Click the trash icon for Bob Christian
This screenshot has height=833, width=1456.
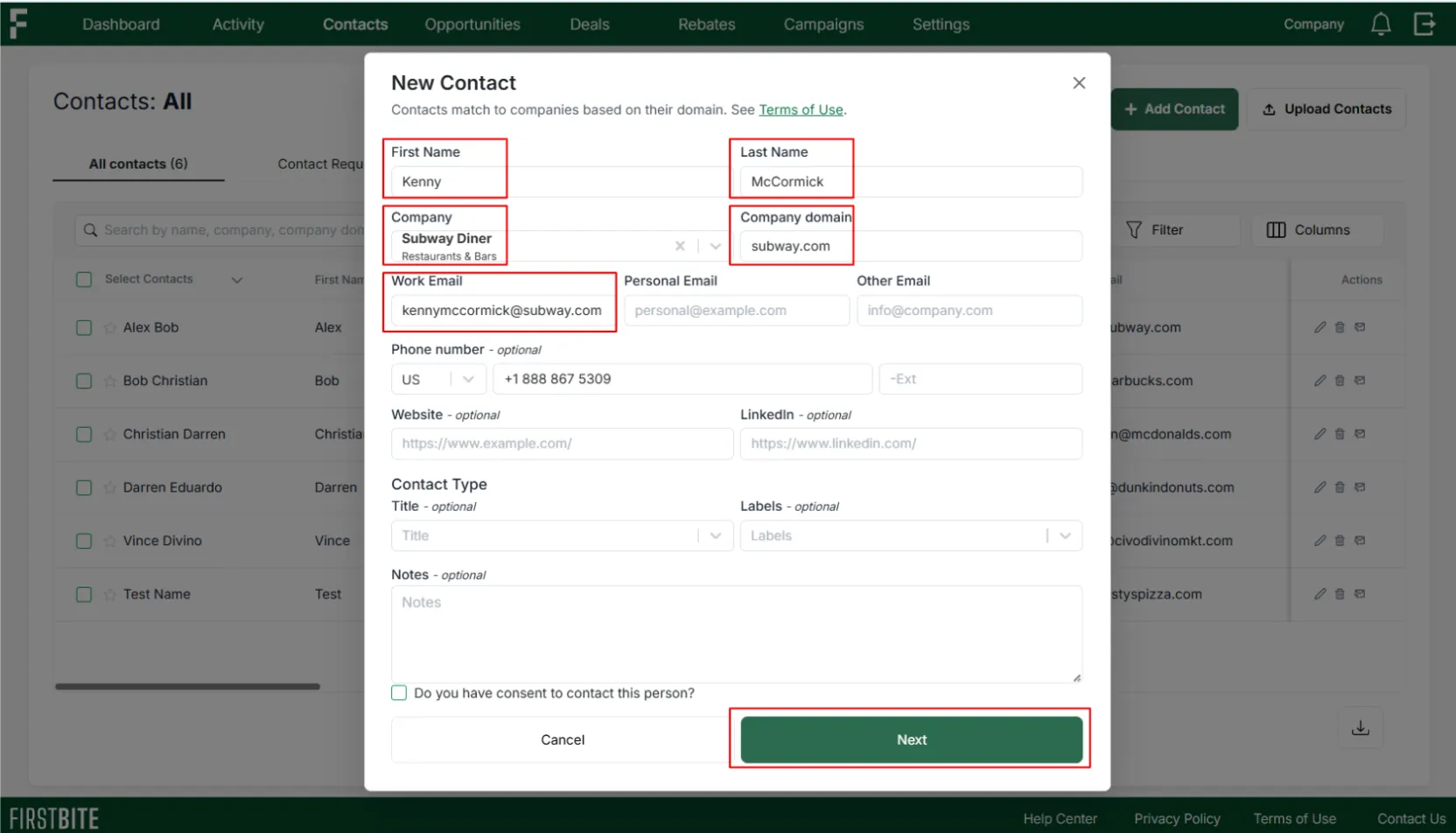[x=1340, y=381]
